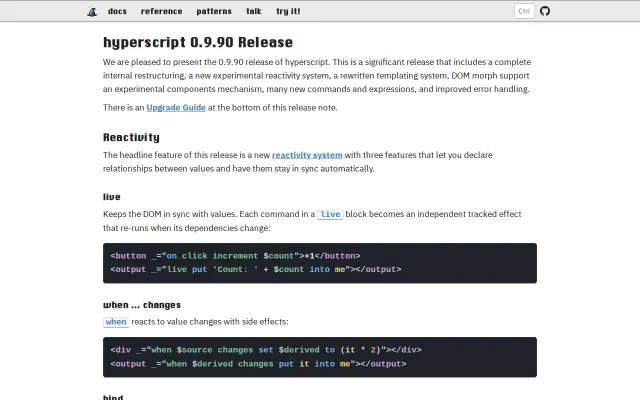Viewport: 640px width, 400px height.
Task: Open the docs navigation item
Action: tap(118, 11)
